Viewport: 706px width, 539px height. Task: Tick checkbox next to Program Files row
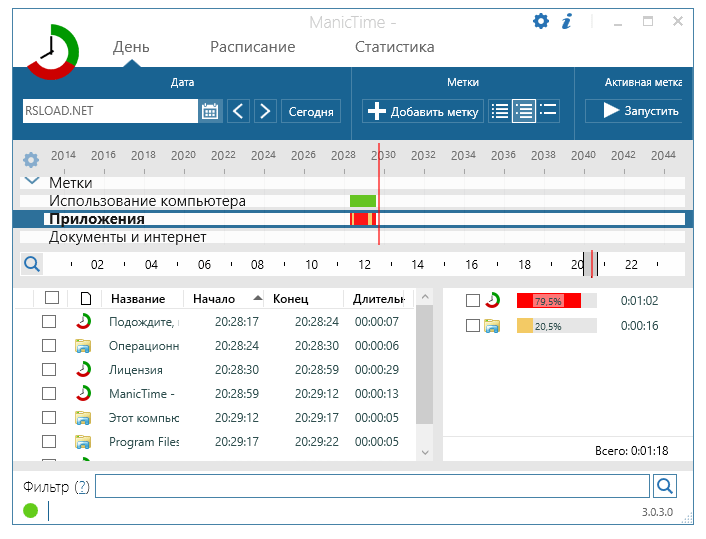(49, 442)
